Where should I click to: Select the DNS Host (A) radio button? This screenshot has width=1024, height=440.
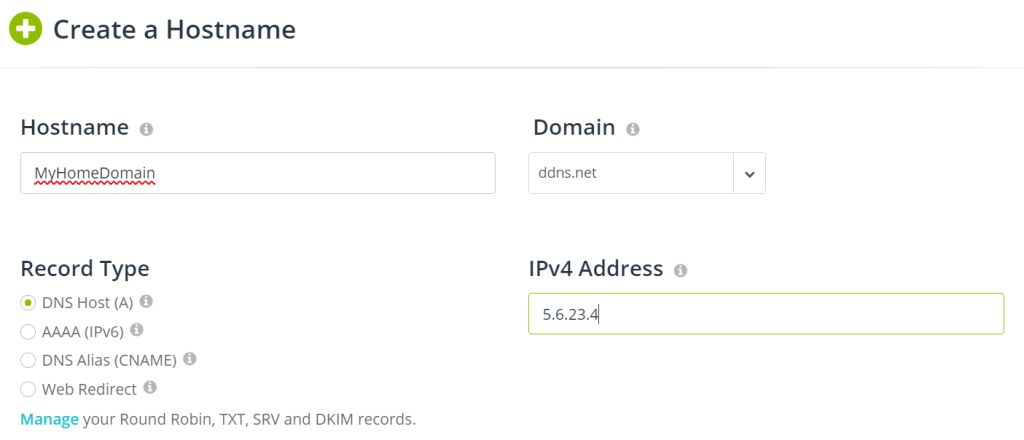coord(28,302)
